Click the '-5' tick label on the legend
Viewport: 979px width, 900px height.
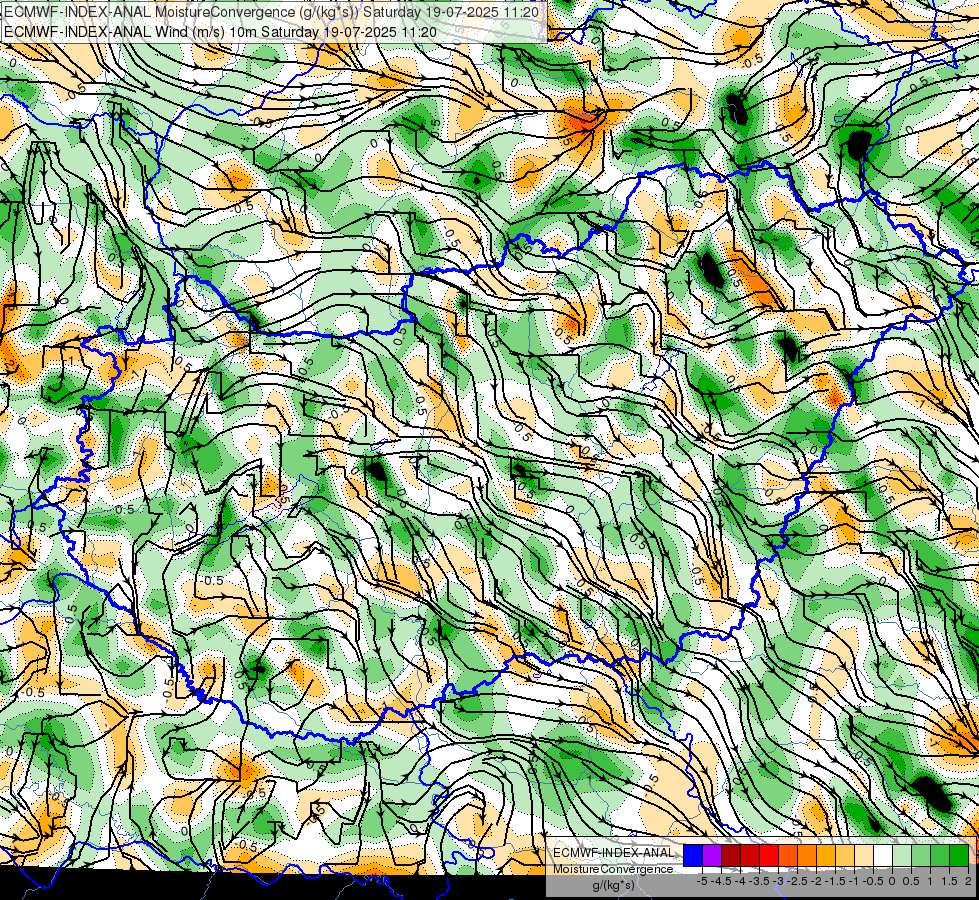(702, 881)
